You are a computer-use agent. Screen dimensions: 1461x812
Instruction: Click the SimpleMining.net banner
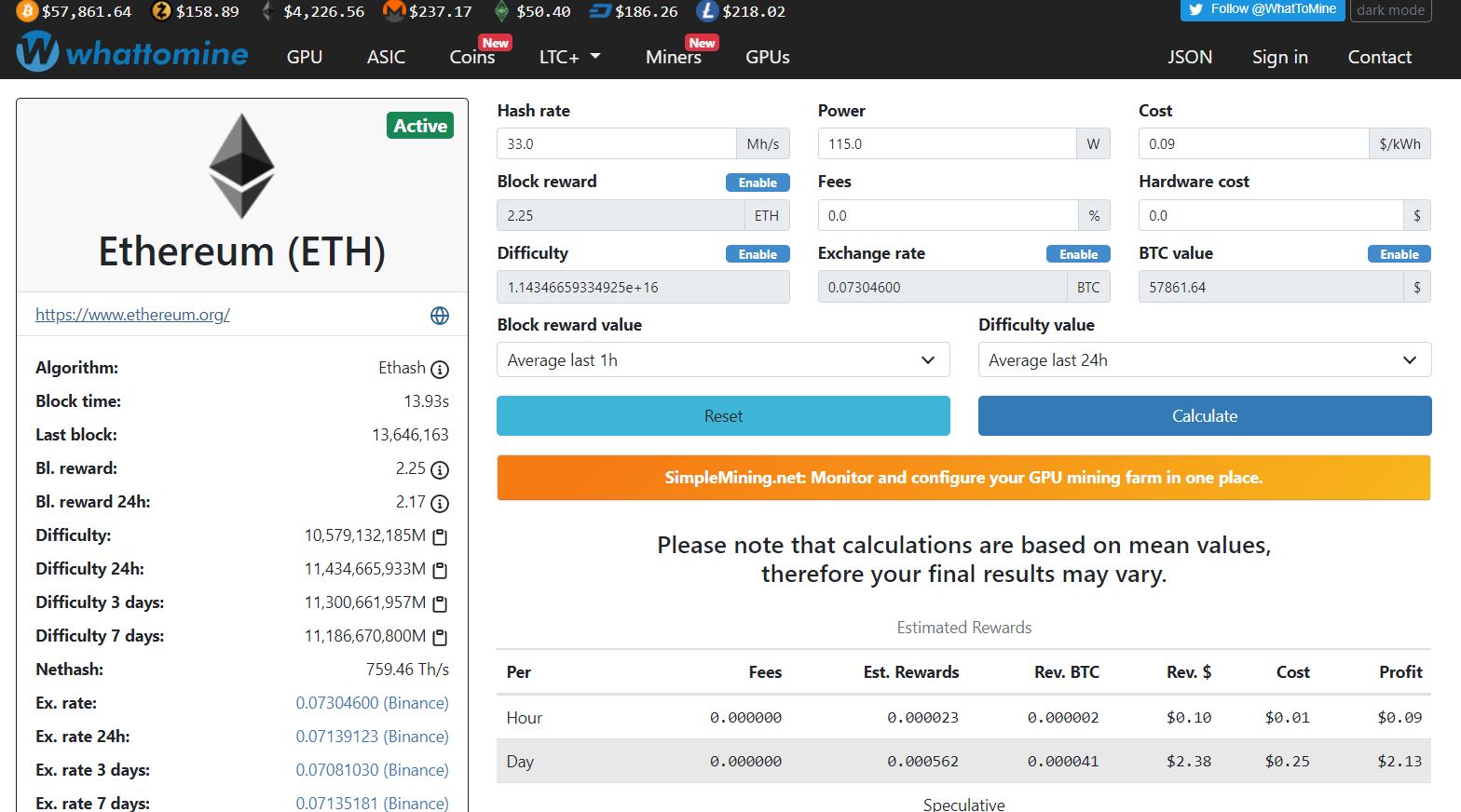(963, 478)
